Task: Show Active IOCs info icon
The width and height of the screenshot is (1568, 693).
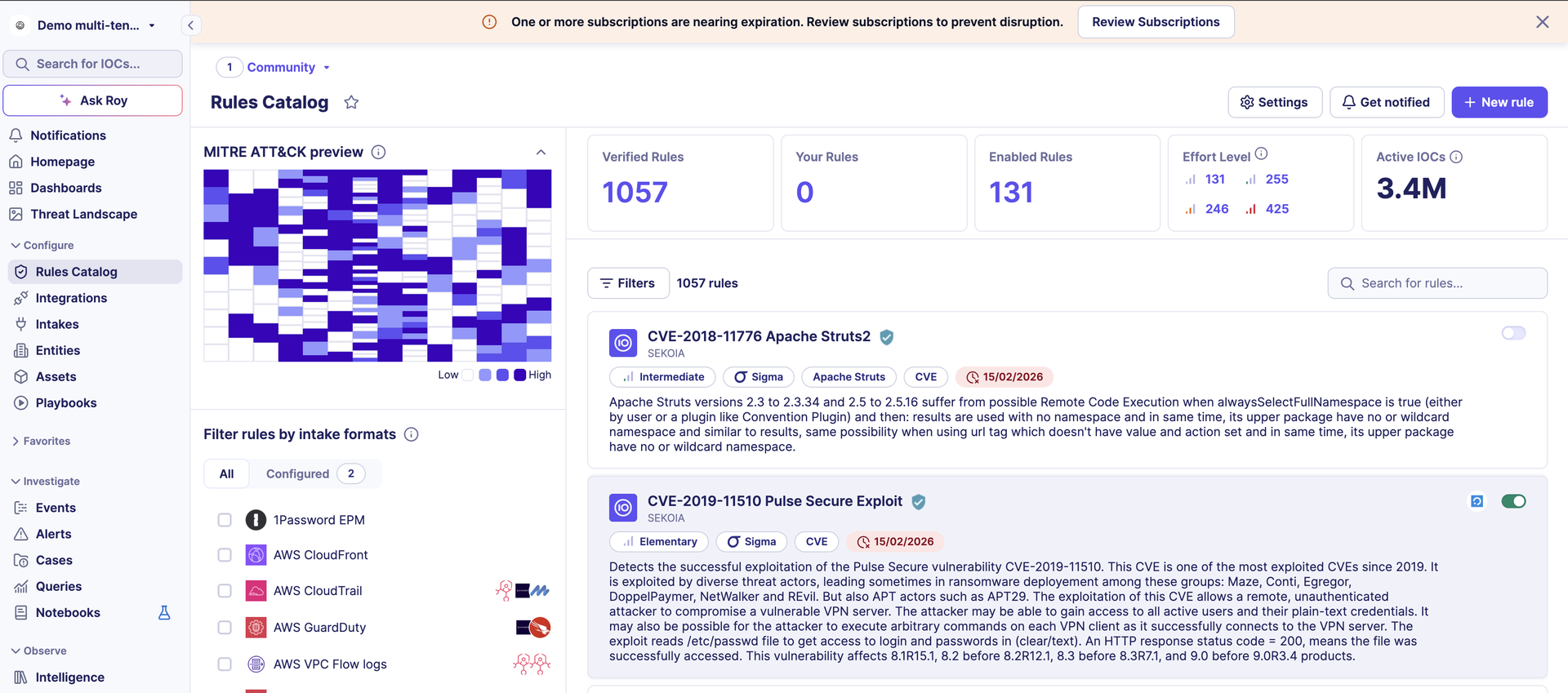Action: tap(1456, 157)
